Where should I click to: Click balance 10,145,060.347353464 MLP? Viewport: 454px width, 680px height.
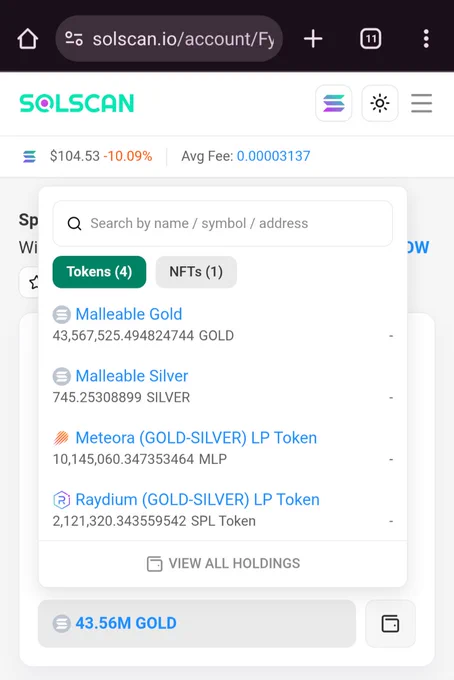coord(140,459)
